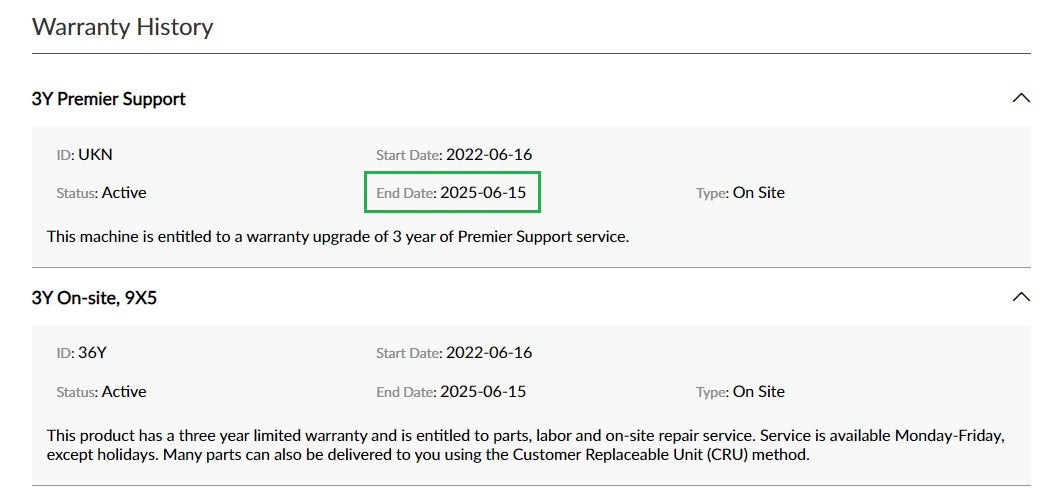Click the Premier Support Start Date value

pos(489,154)
